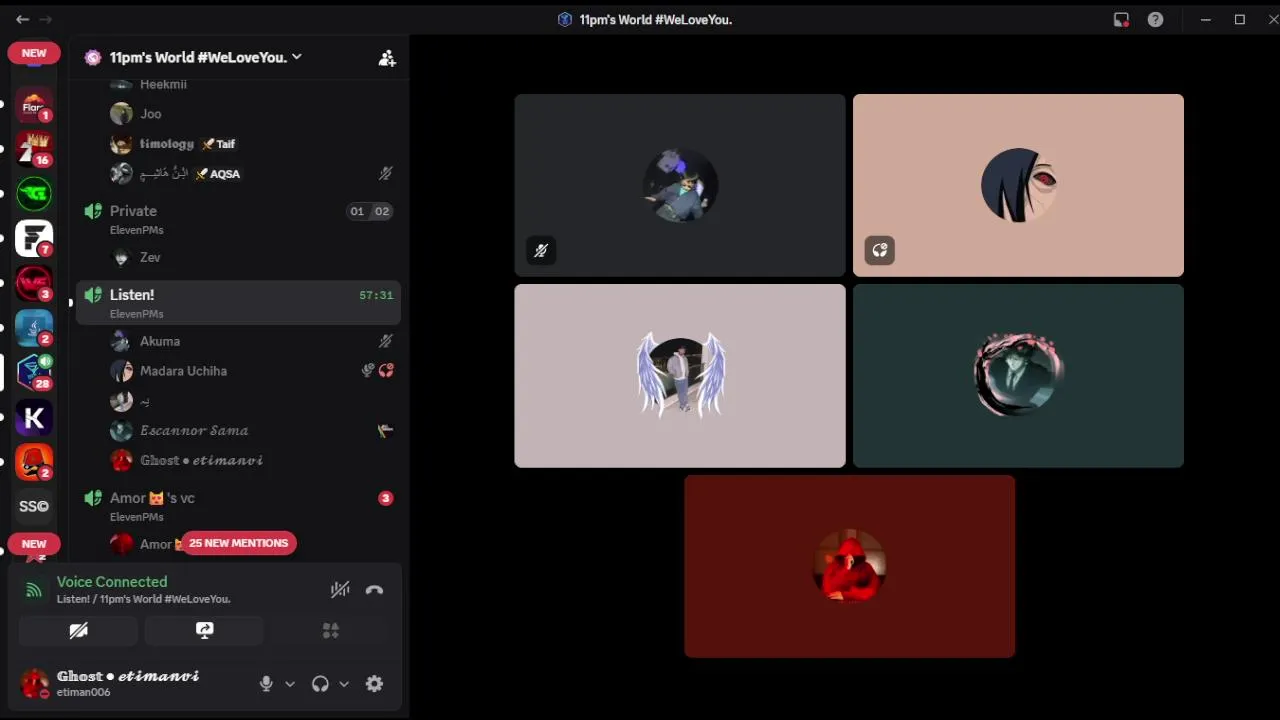Click the deafened badge on pink tile
Image resolution: width=1280 pixels, height=720 pixels.
(880, 251)
